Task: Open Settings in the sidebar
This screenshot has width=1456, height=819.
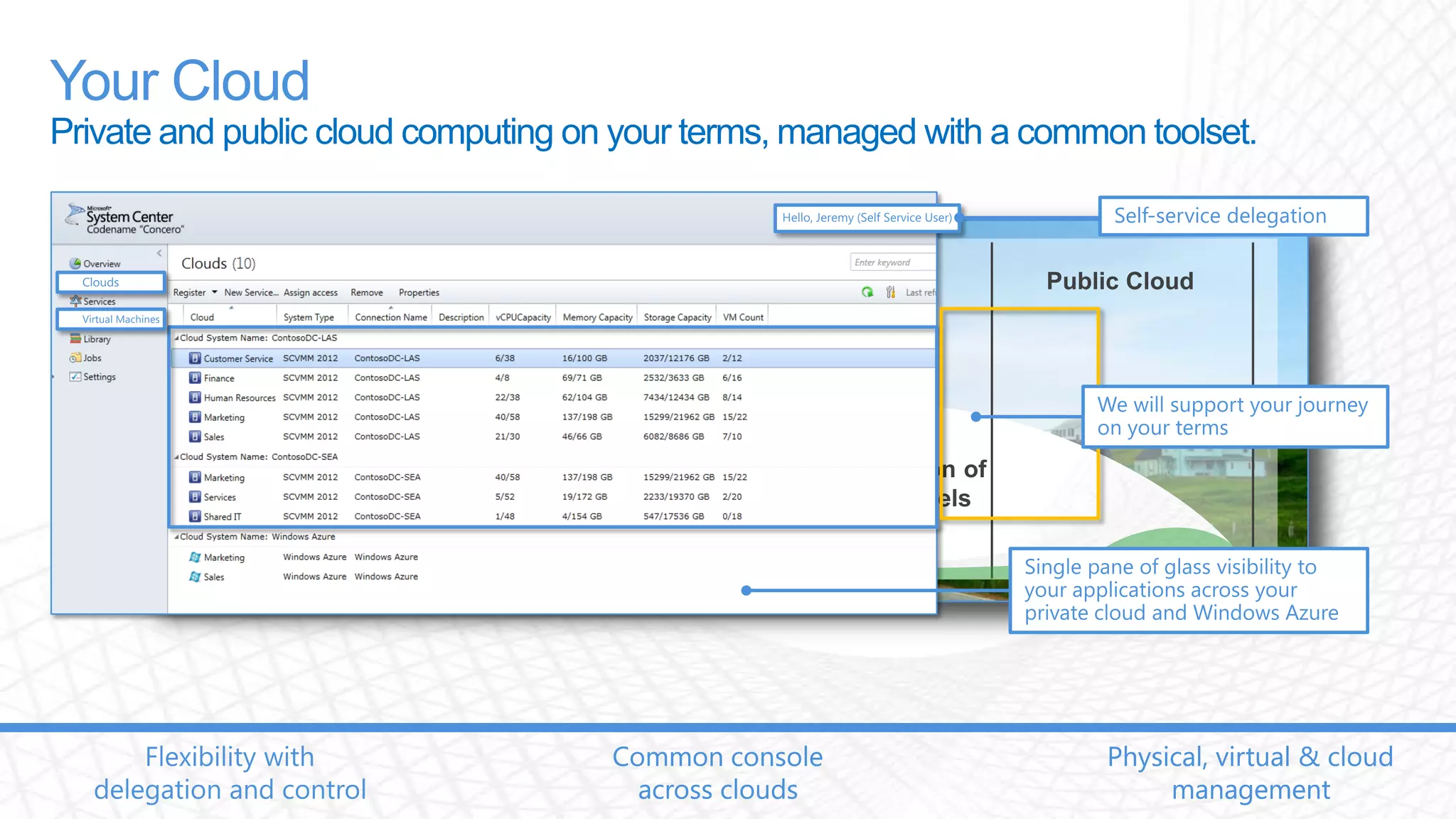Action: 99,377
